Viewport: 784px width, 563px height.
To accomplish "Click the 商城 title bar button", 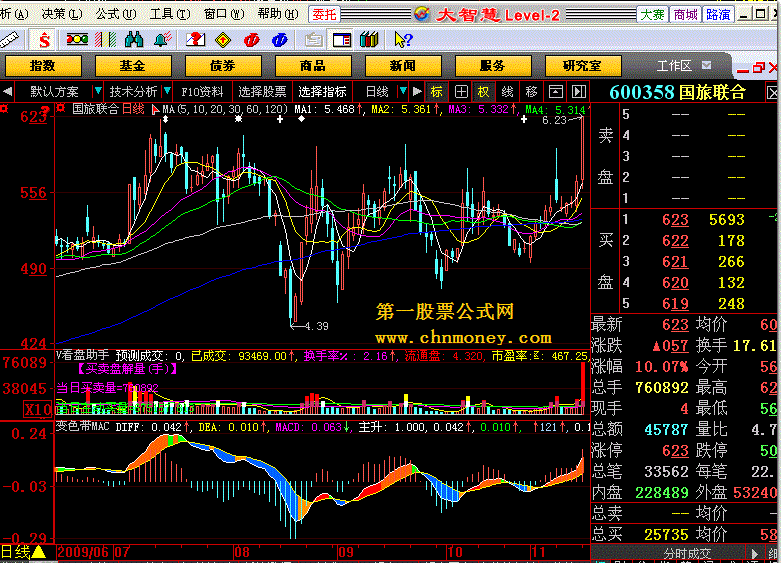I will click(x=686, y=14).
